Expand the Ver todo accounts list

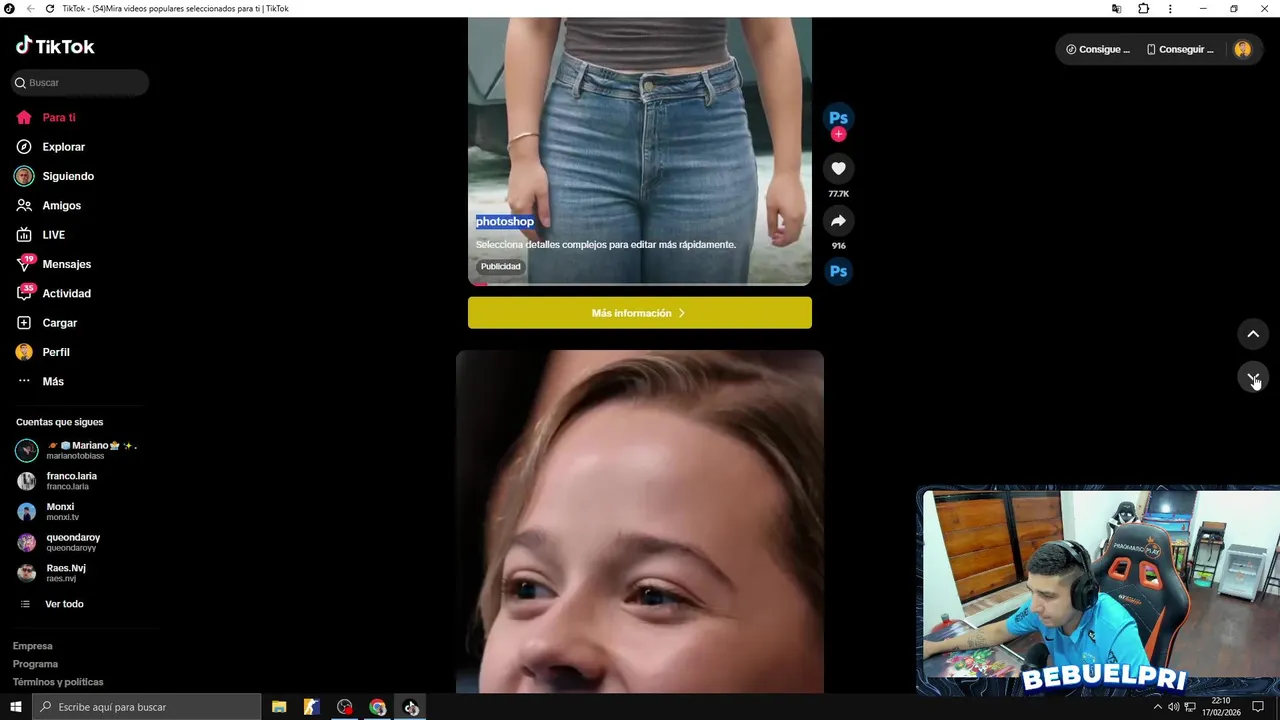point(64,604)
